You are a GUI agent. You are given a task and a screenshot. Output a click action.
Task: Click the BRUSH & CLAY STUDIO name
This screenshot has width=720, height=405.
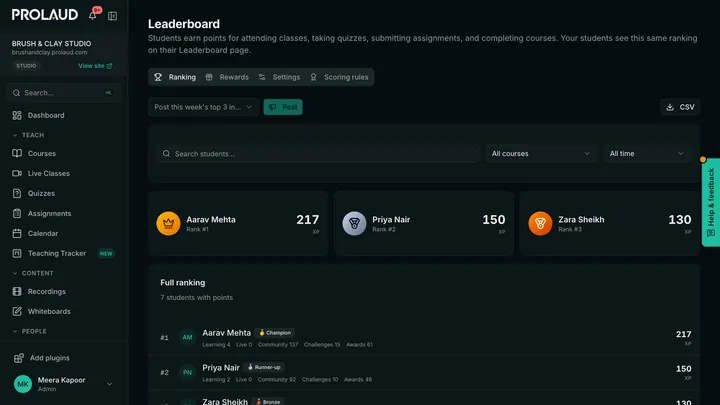point(51,44)
